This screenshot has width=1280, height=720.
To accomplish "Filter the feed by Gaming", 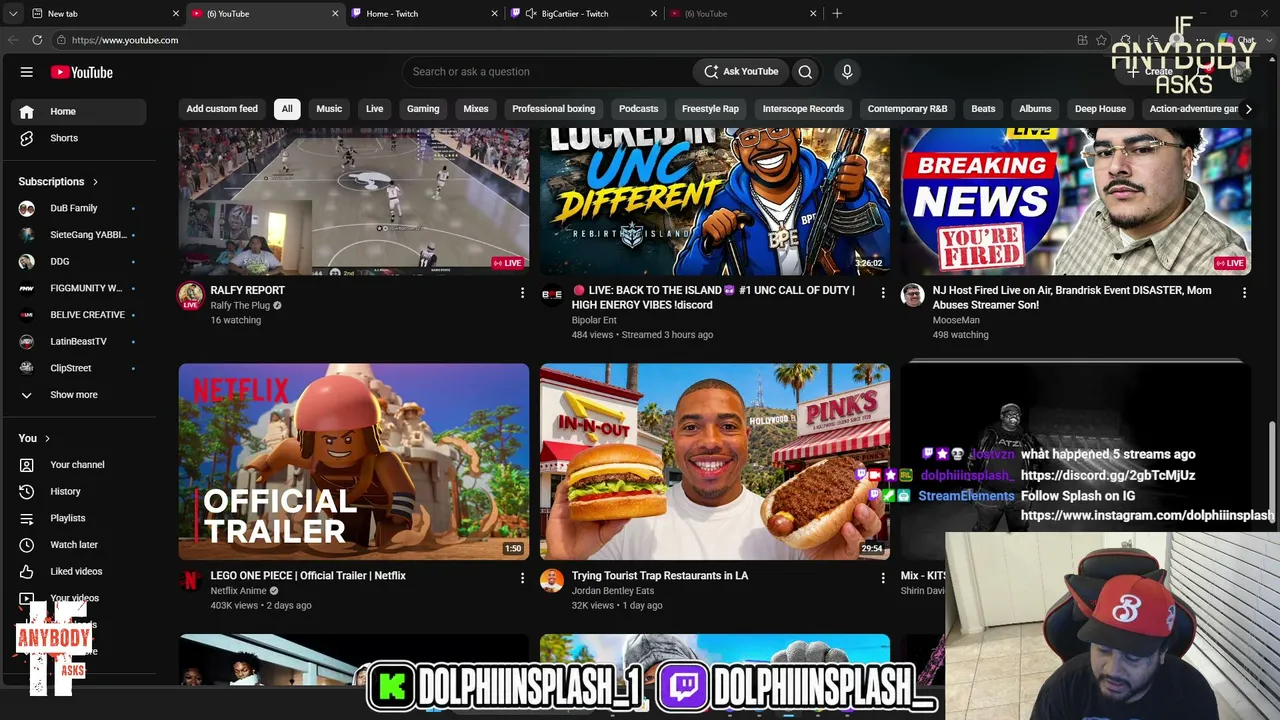I will tap(423, 109).
